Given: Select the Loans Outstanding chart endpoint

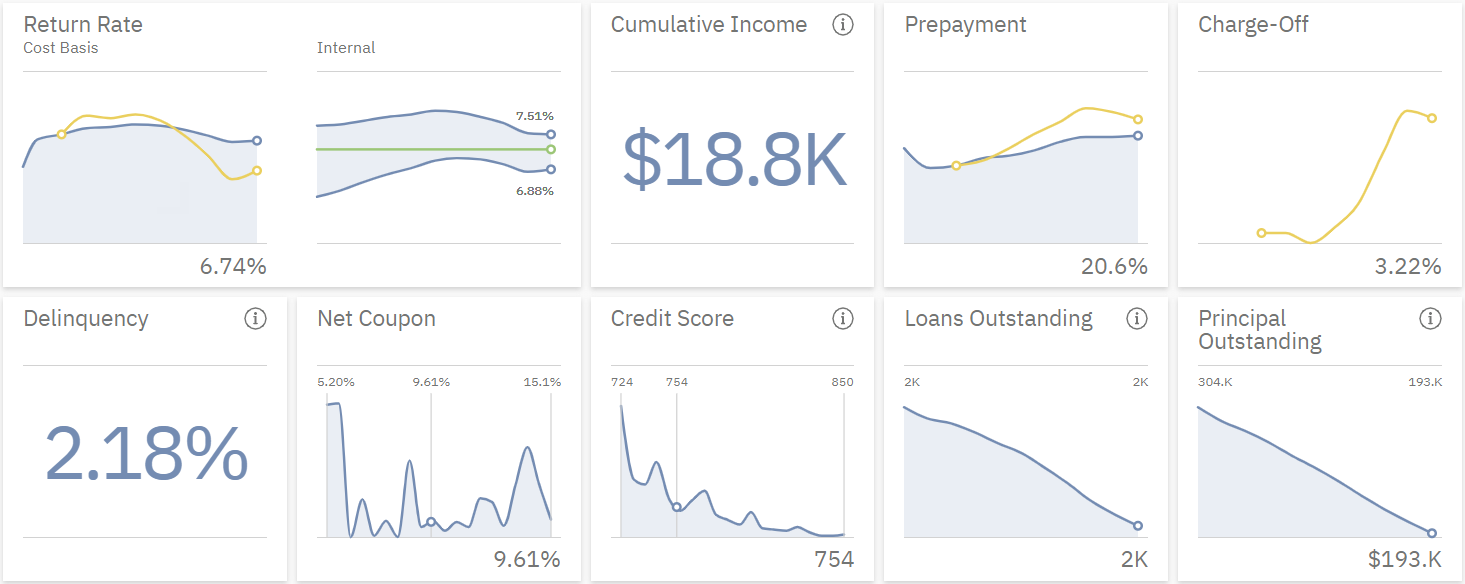Looking at the screenshot, I should point(1137,524).
